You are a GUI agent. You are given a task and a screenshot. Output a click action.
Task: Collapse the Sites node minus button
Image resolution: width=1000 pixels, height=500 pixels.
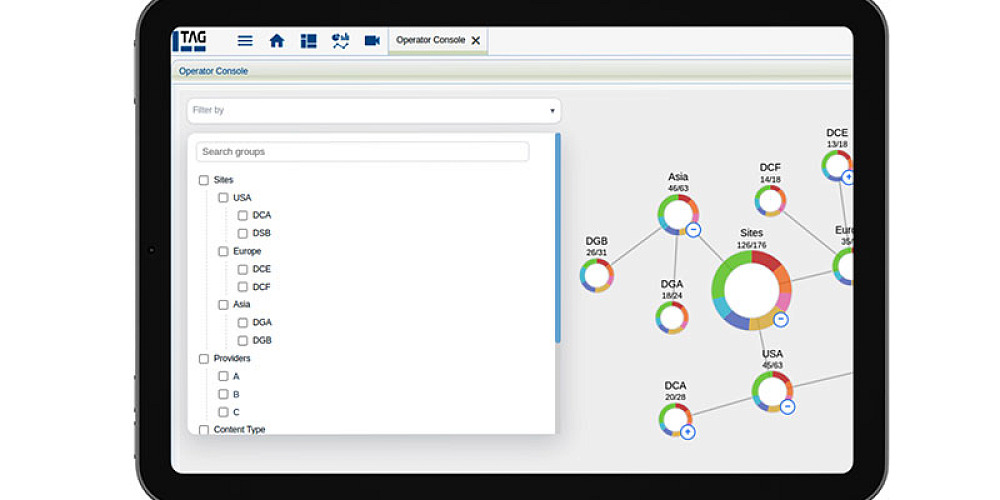coord(781,320)
